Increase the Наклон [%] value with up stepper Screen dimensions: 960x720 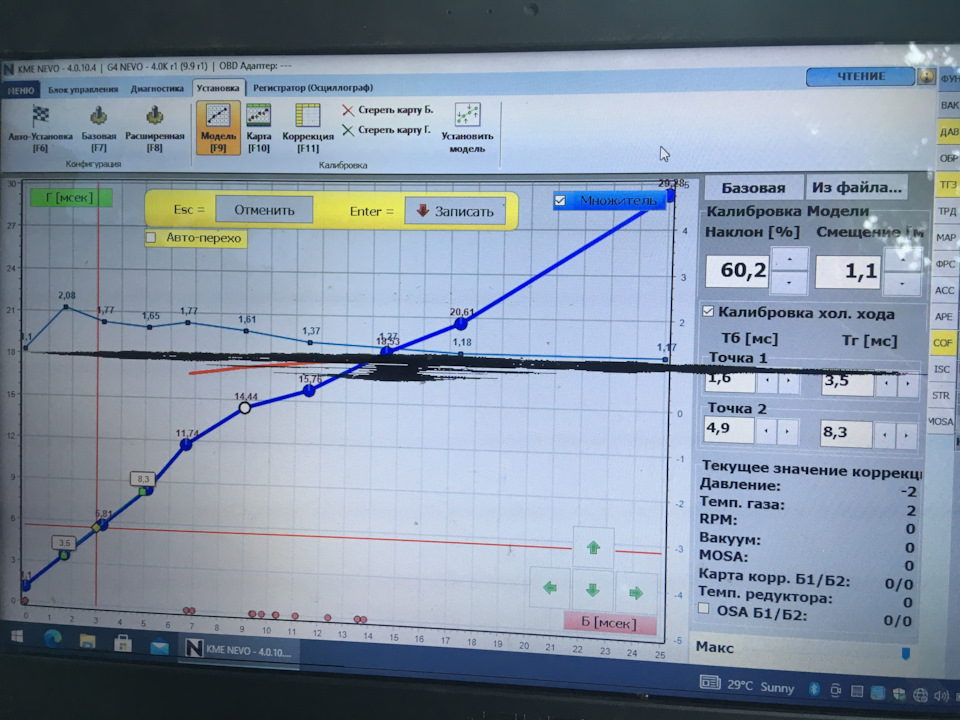coord(789,260)
